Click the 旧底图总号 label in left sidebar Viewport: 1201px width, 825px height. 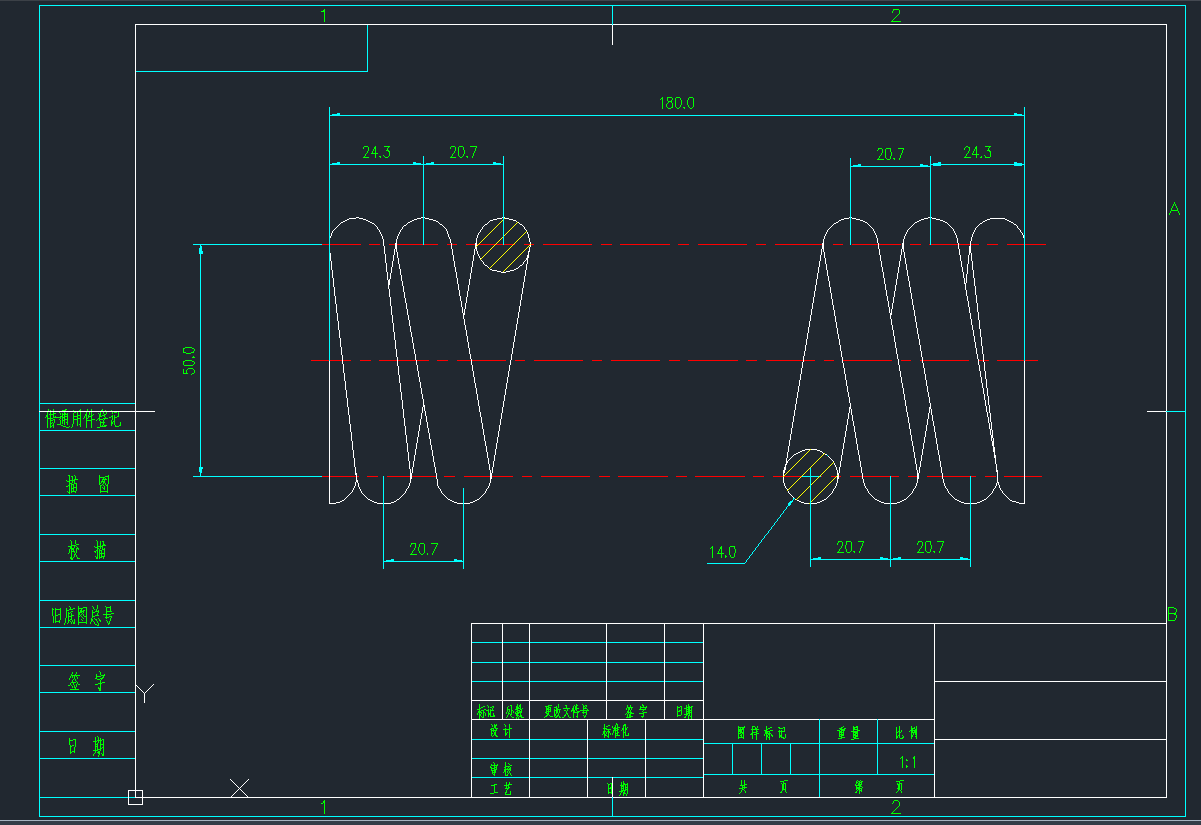click(85, 615)
